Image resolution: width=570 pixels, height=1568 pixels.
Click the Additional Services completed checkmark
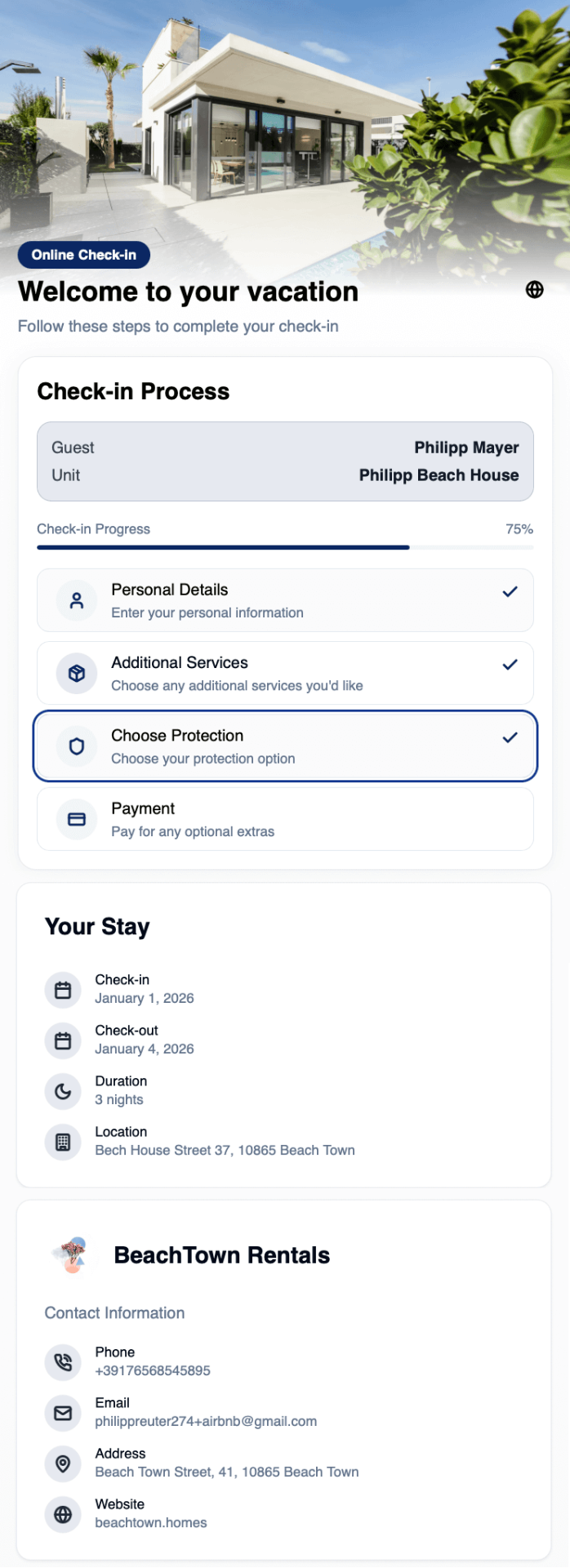pos(510,665)
